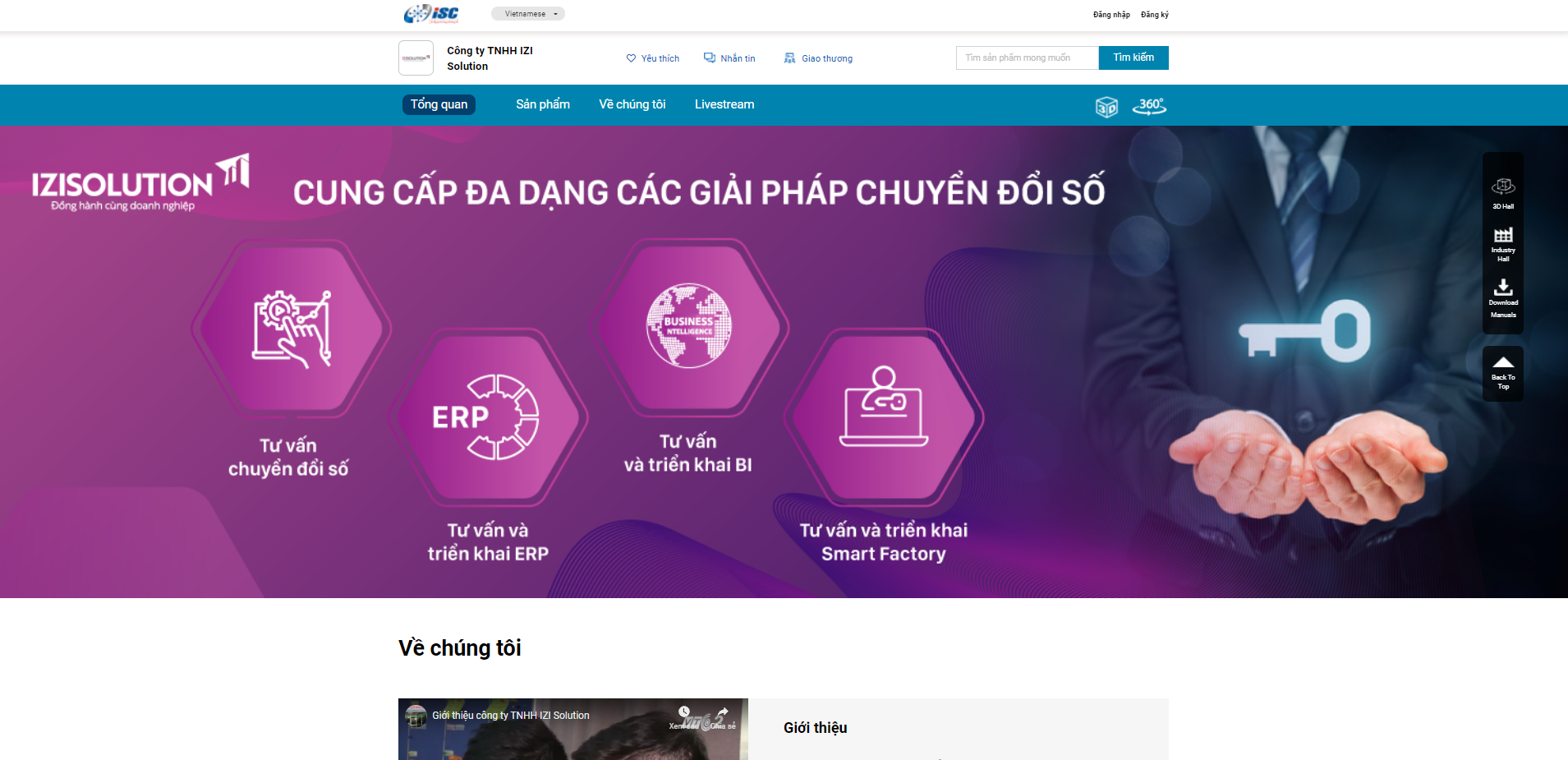Image resolution: width=1568 pixels, height=760 pixels.
Task: Click the Tìm kiếm search button
Action: tap(1133, 58)
